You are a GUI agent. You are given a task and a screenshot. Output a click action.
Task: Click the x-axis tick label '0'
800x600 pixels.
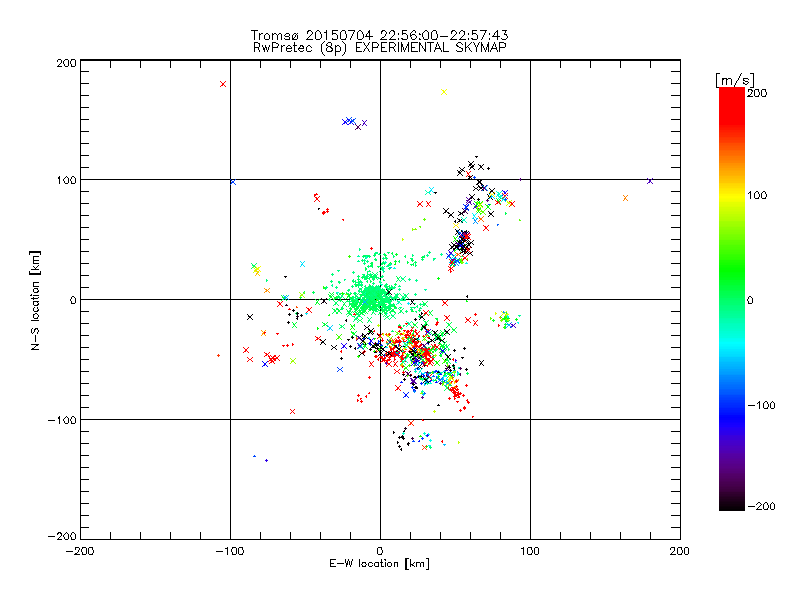tap(380, 551)
